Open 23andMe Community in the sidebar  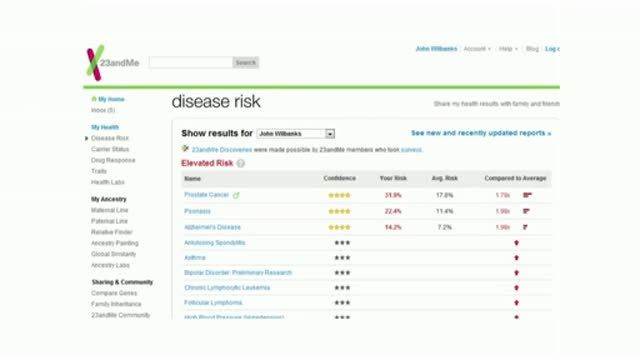click(120, 315)
